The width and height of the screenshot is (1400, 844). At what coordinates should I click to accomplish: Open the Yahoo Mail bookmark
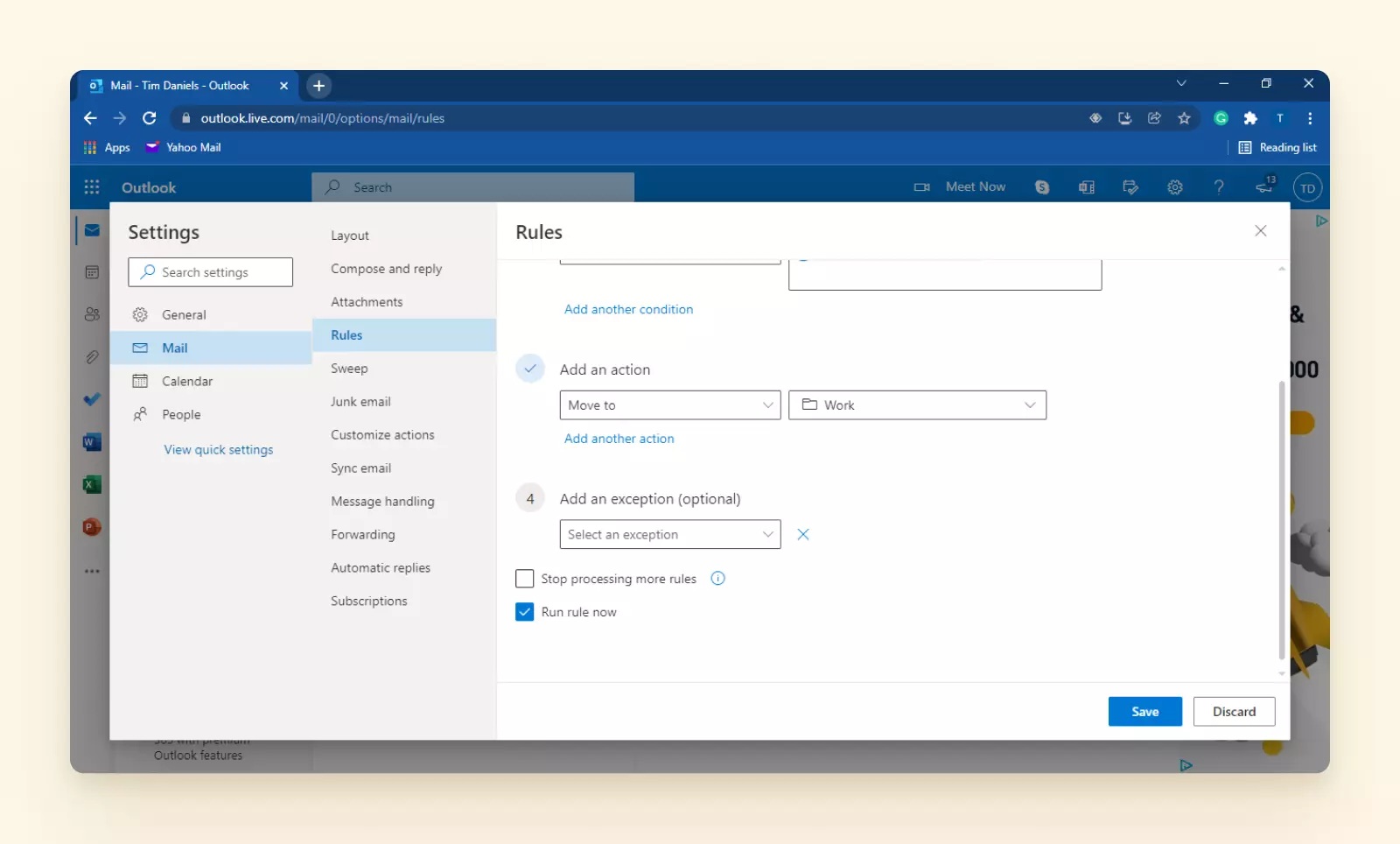pyautogui.click(x=184, y=147)
